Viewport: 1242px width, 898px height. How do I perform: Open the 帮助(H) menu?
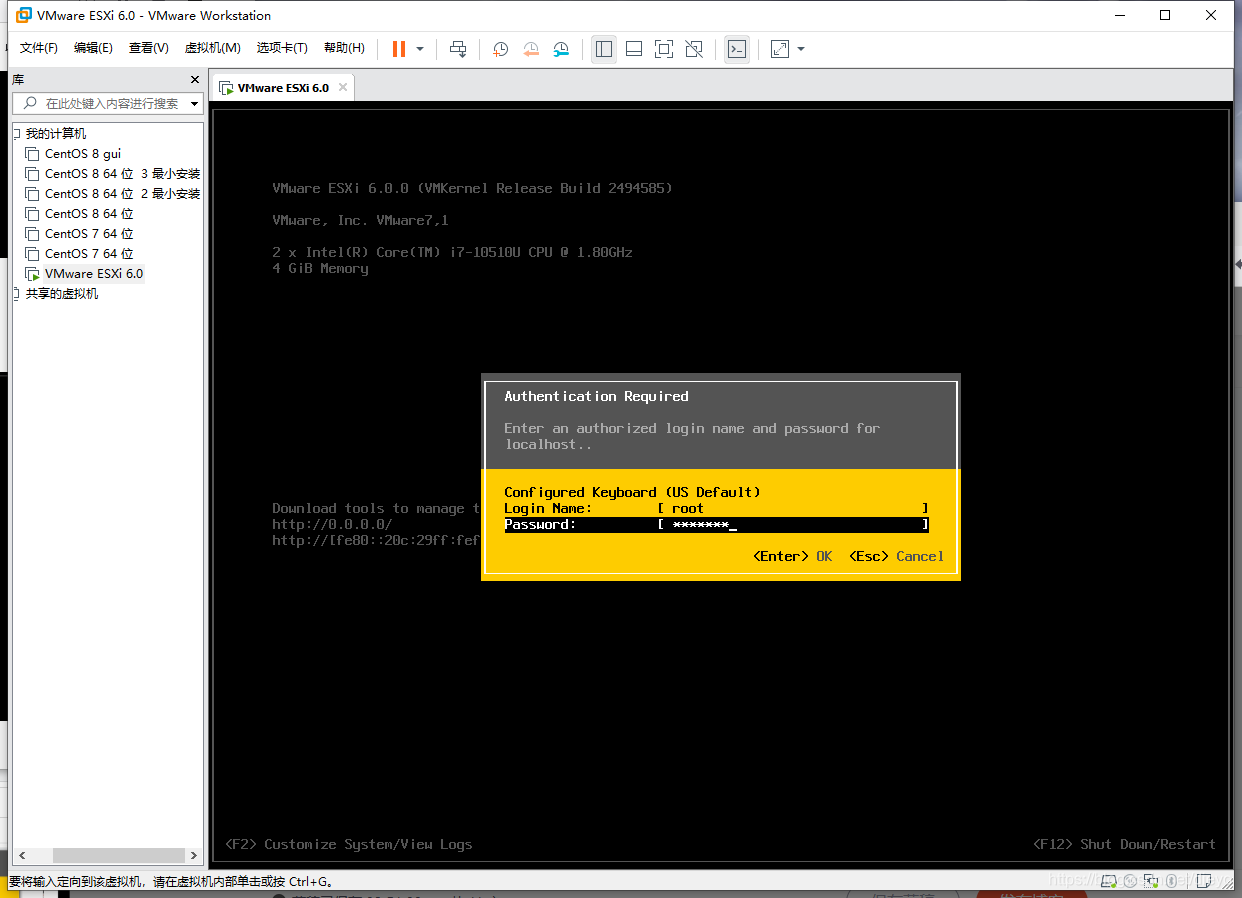point(345,48)
